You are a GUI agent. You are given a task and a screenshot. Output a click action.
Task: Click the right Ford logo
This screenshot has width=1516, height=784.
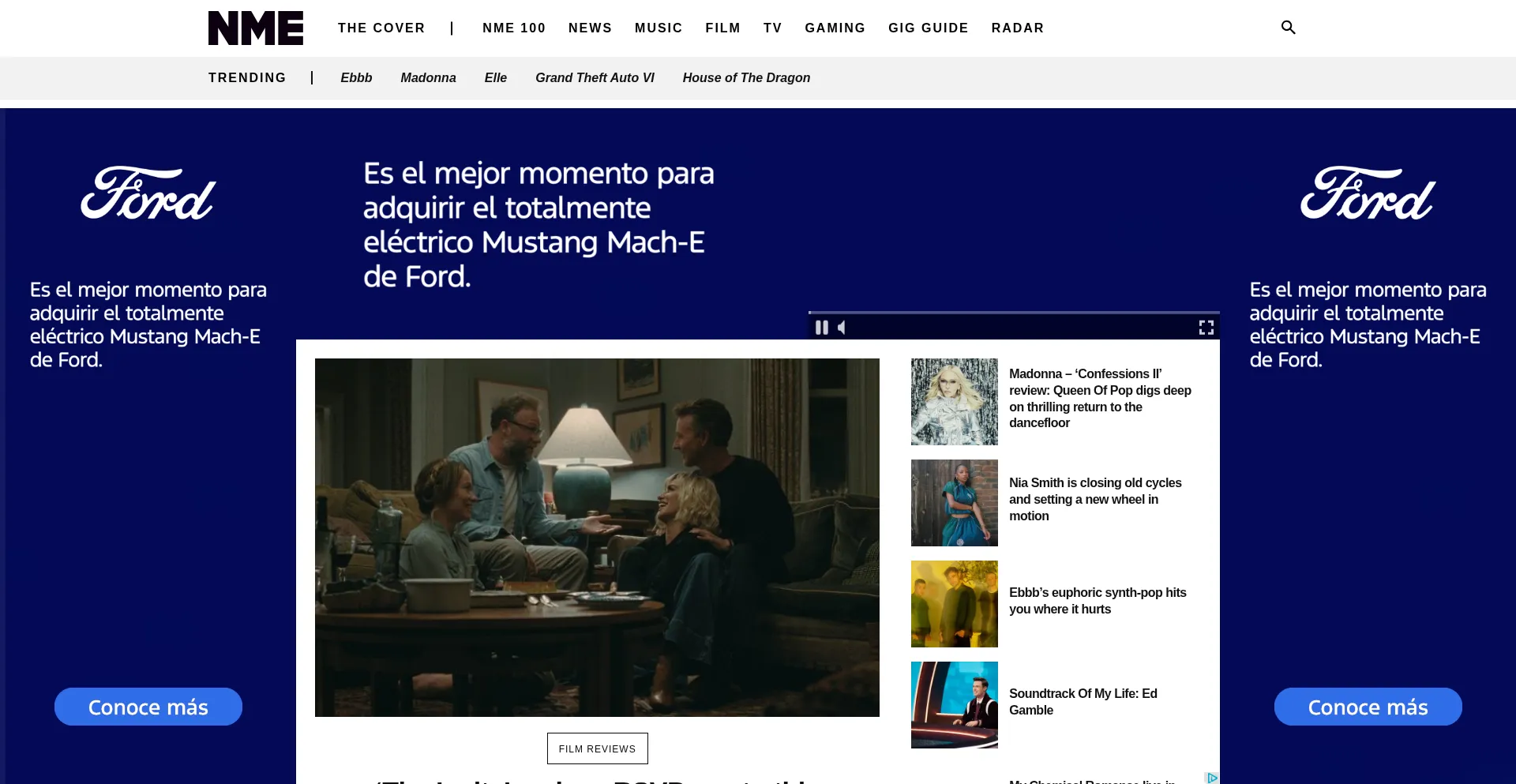[x=1368, y=193]
